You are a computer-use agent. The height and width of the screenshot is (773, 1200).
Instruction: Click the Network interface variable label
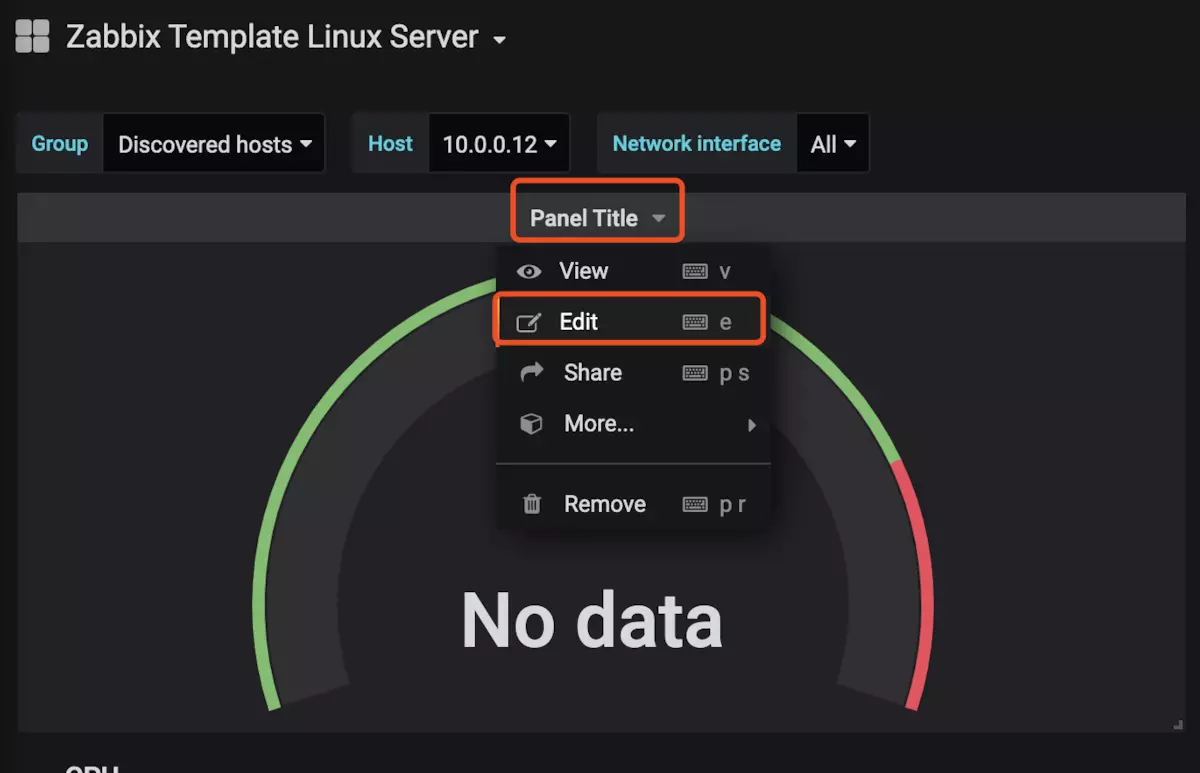[697, 143]
